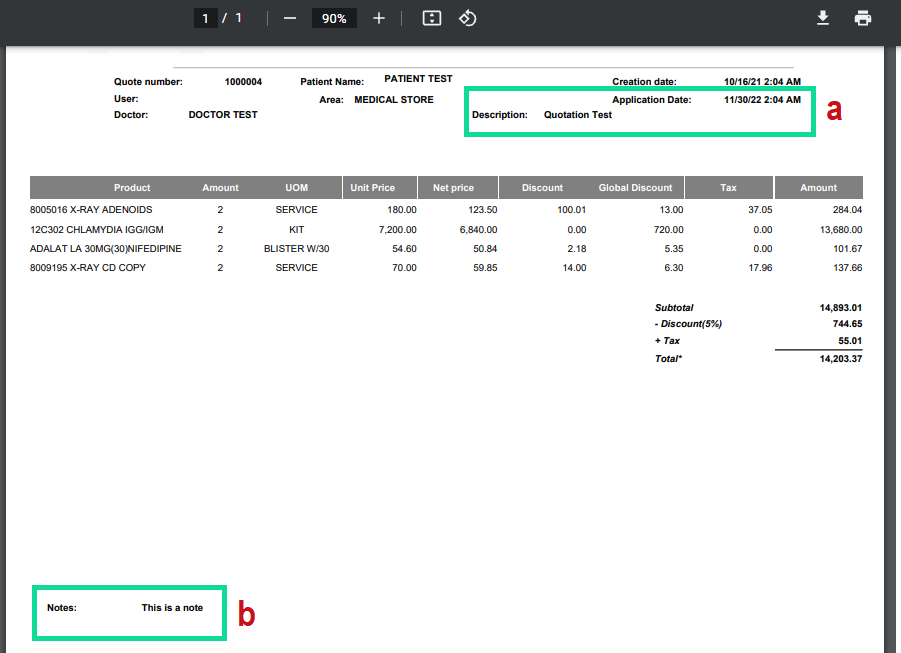Click the current page number field
Screen dimensions: 901x653
coord(205,18)
